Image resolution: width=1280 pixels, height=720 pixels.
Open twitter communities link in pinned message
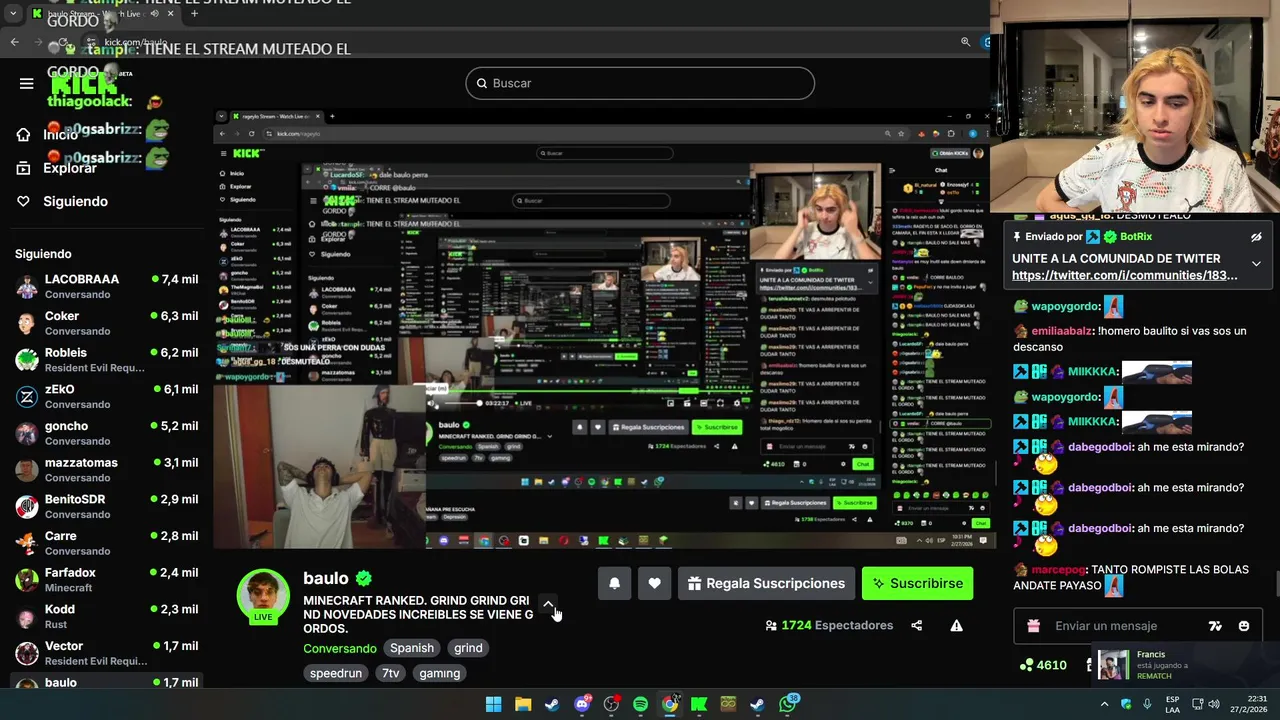pyautogui.click(x=1124, y=275)
